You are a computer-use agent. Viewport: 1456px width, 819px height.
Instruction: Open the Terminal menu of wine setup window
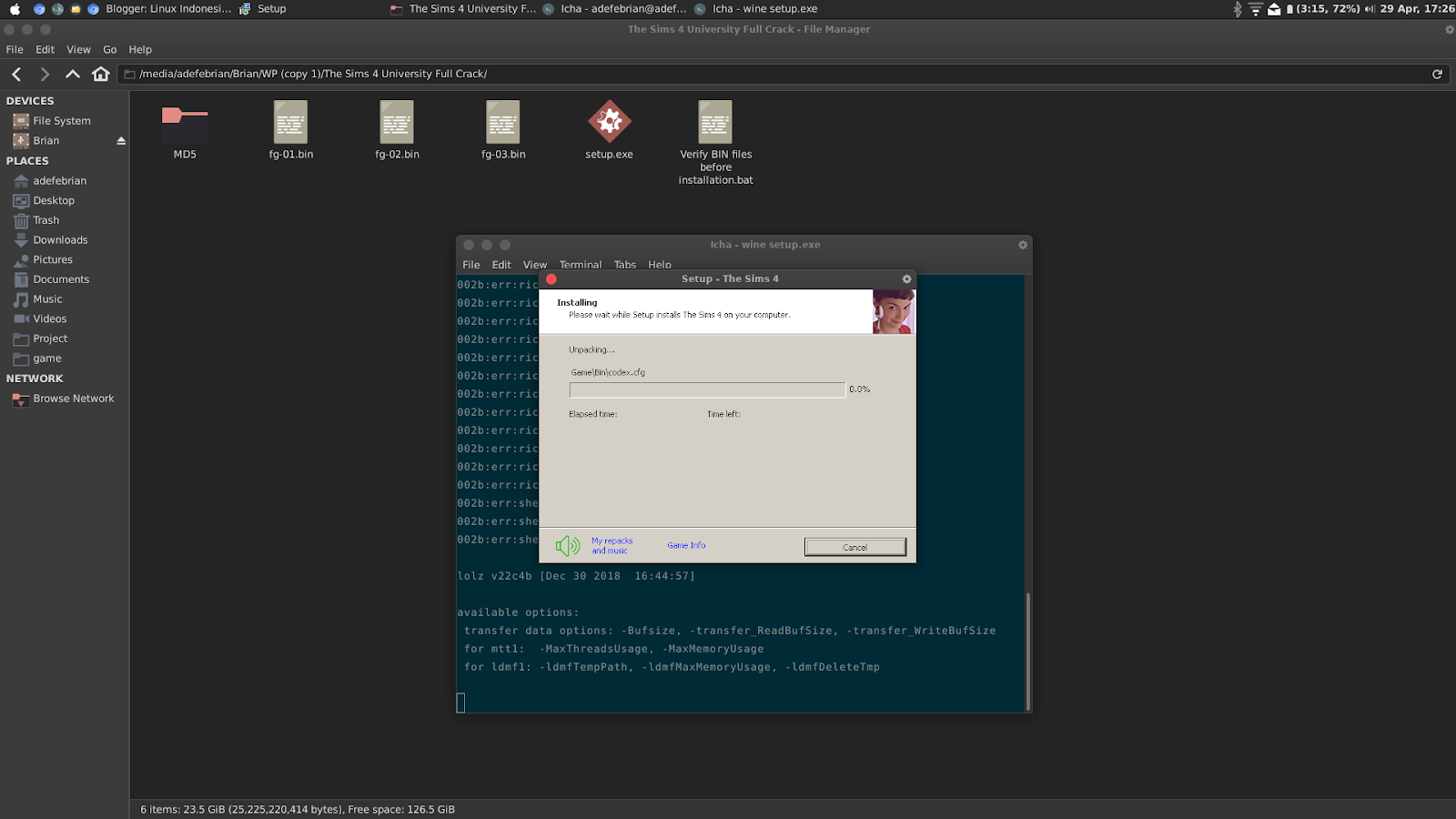(581, 265)
